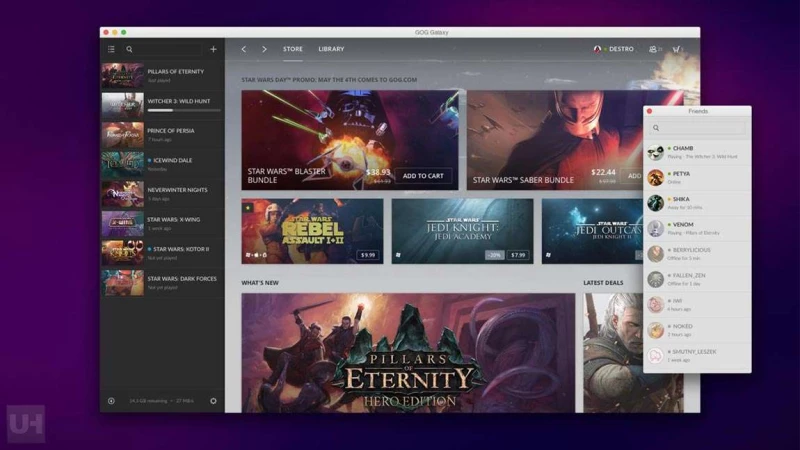Screen dimensions: 800x450
Task: Click the storage remaining status text
Action: tap(161, 401)
